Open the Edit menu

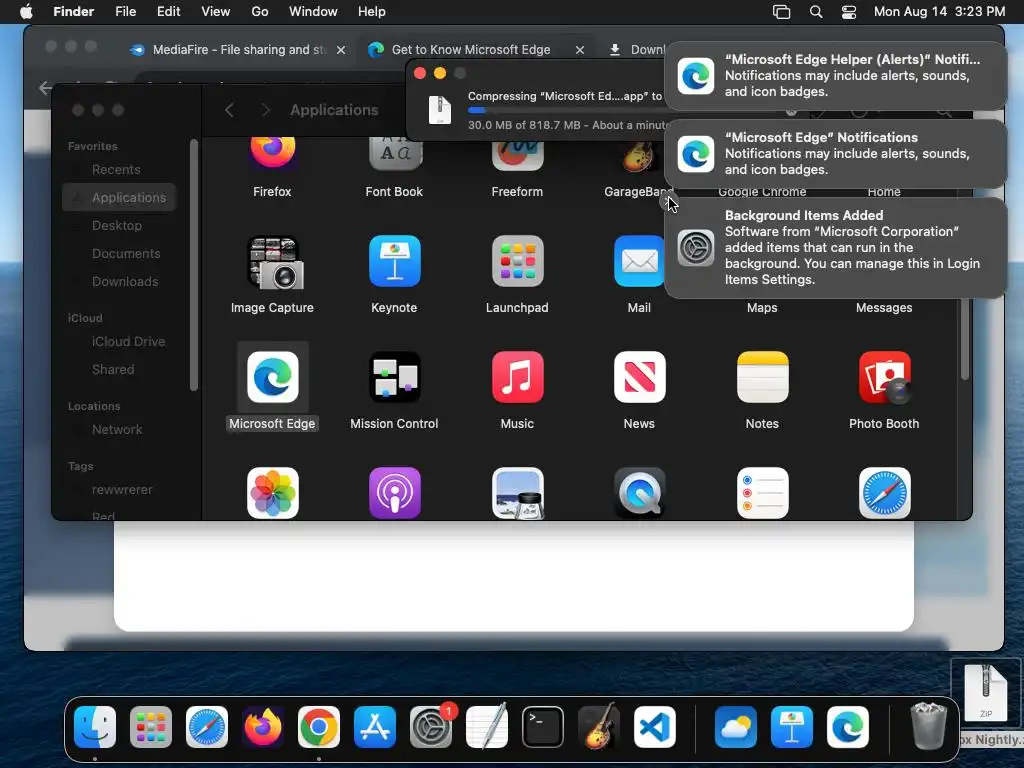(x=168, y=12)
